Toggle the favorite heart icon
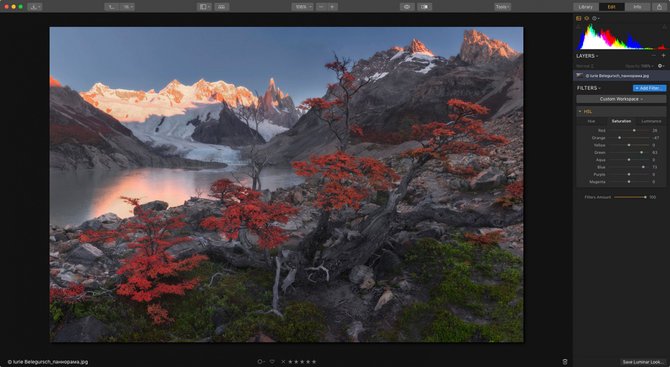The height and width of the screenshot is (367, 670). click(272, 362)
